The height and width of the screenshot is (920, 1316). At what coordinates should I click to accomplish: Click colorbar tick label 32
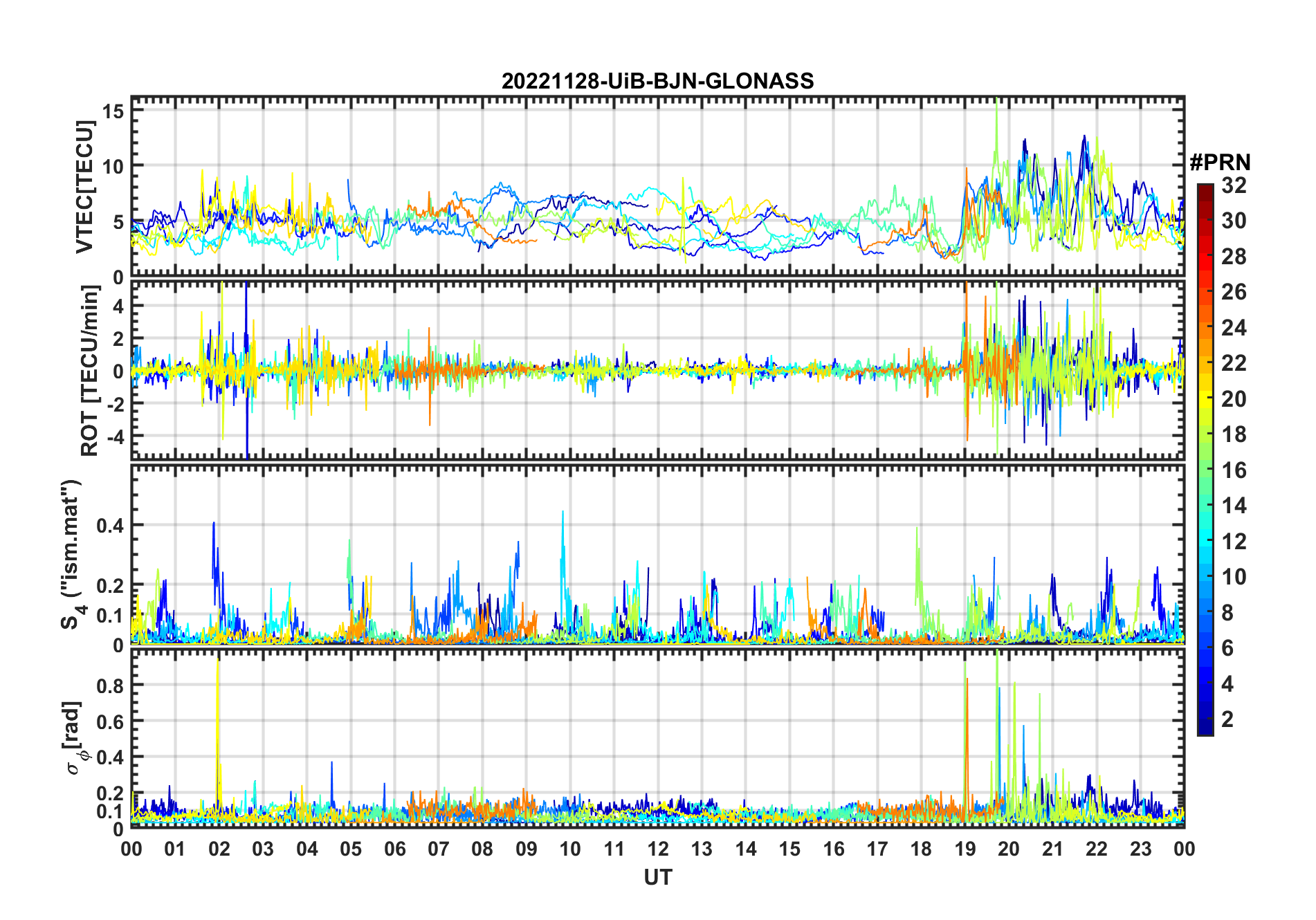point(1234,185)
